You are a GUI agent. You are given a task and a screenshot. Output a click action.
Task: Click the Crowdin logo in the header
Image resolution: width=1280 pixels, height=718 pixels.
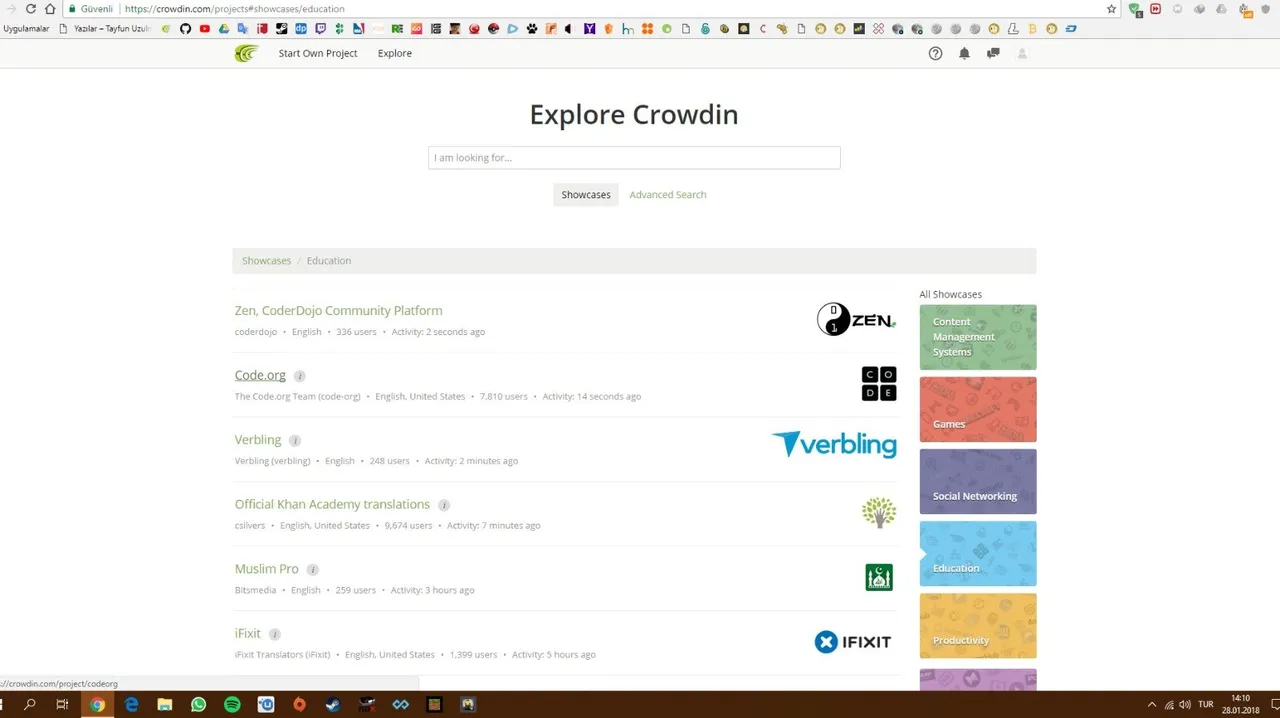(x=246, y=53)
